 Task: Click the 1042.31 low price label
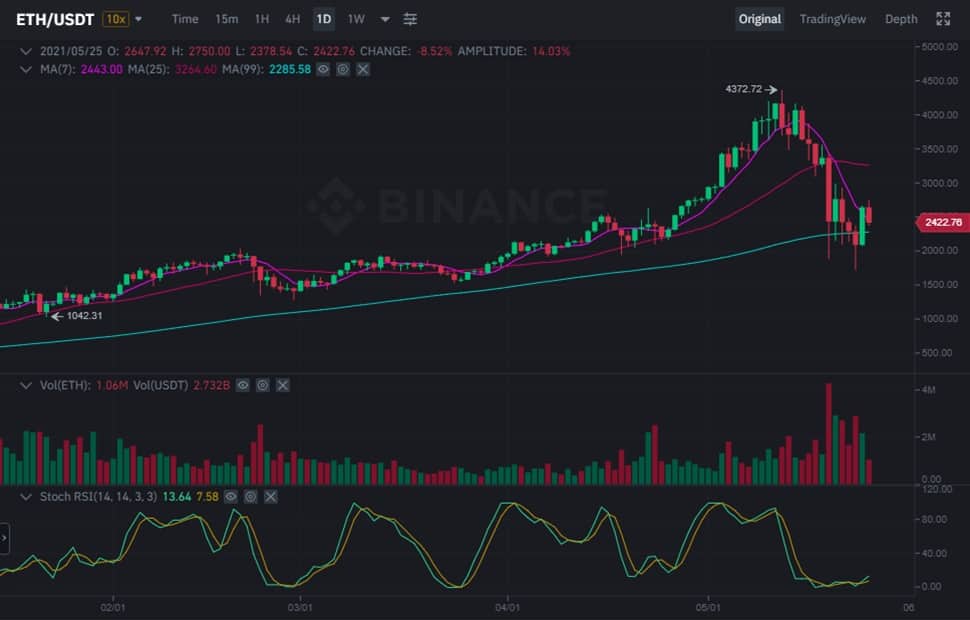(x=84, y=316)
